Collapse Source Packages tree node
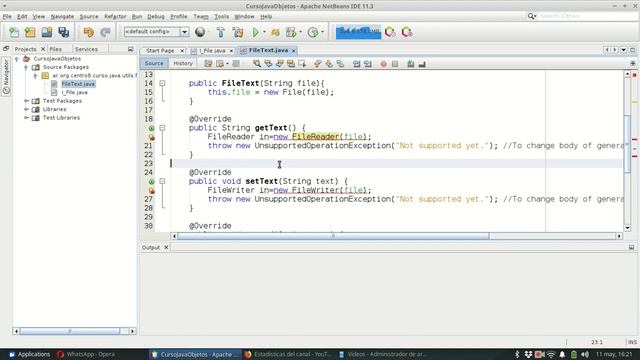This screenshot has width=640, height=360. click(x=26, y=67)
